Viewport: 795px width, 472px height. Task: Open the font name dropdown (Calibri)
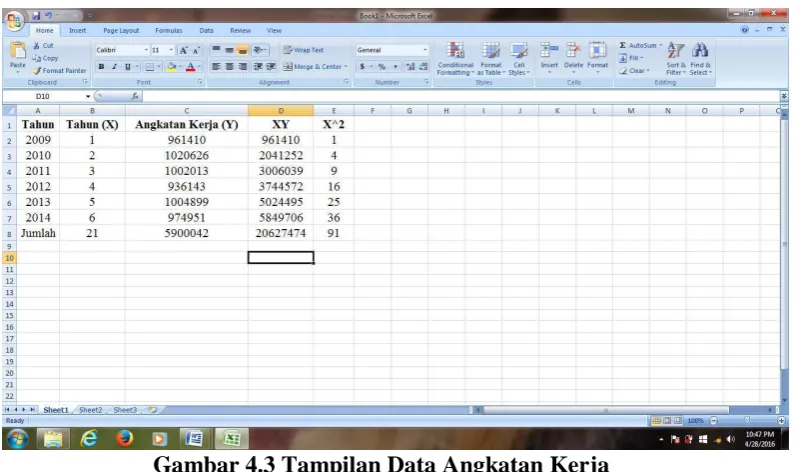coord(146,50)
